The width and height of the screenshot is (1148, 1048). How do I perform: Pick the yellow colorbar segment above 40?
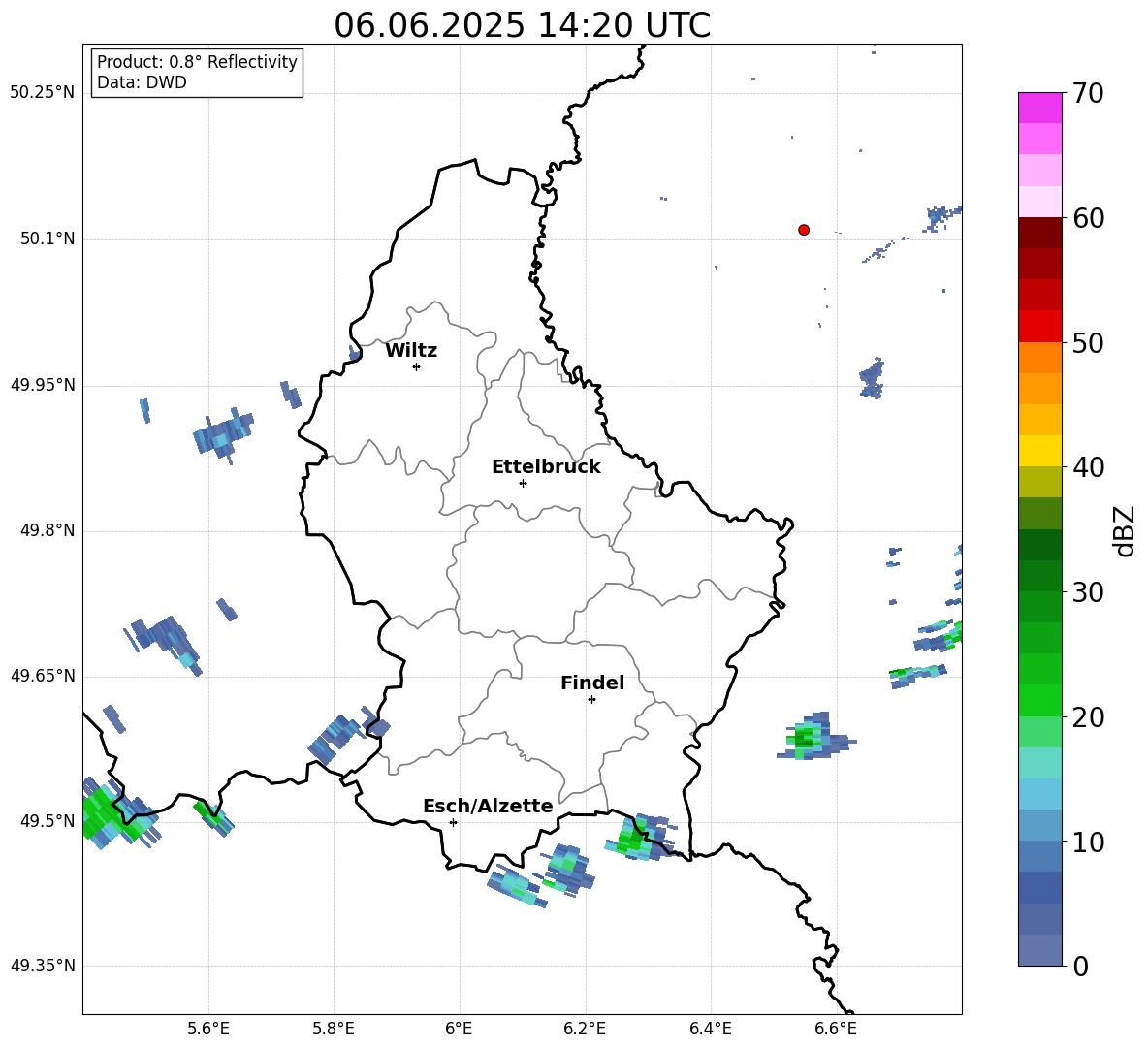pyautogui.click(x=1039, y=452)
